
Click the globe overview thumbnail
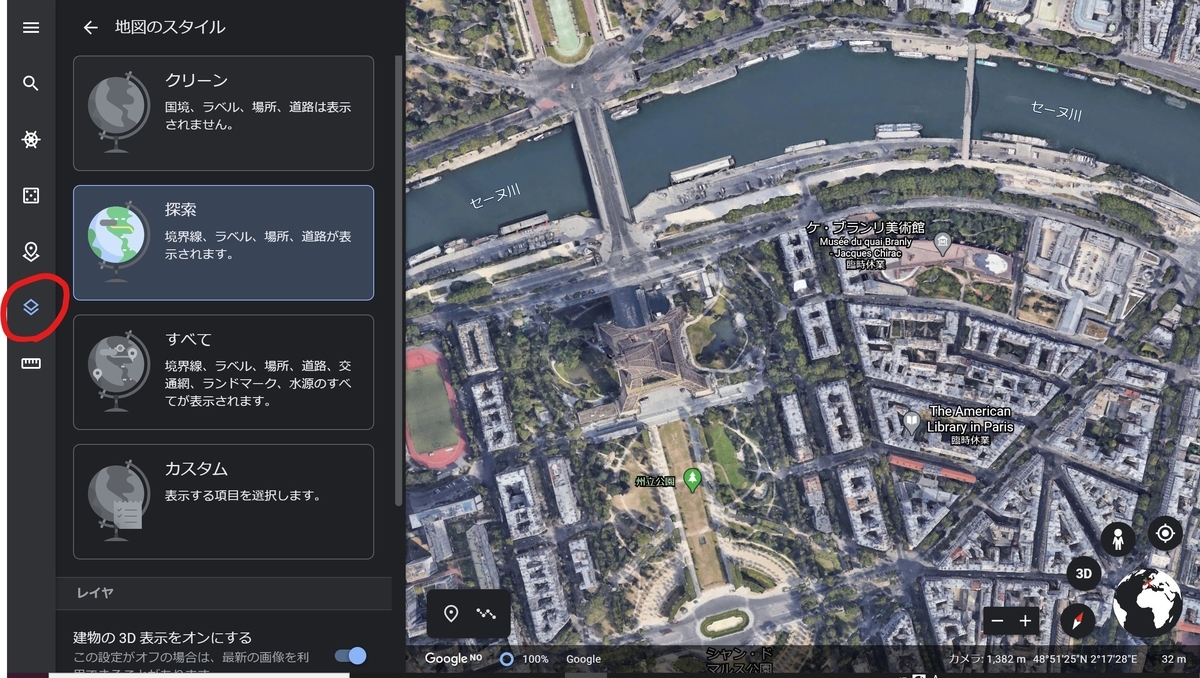(1150, 601)
